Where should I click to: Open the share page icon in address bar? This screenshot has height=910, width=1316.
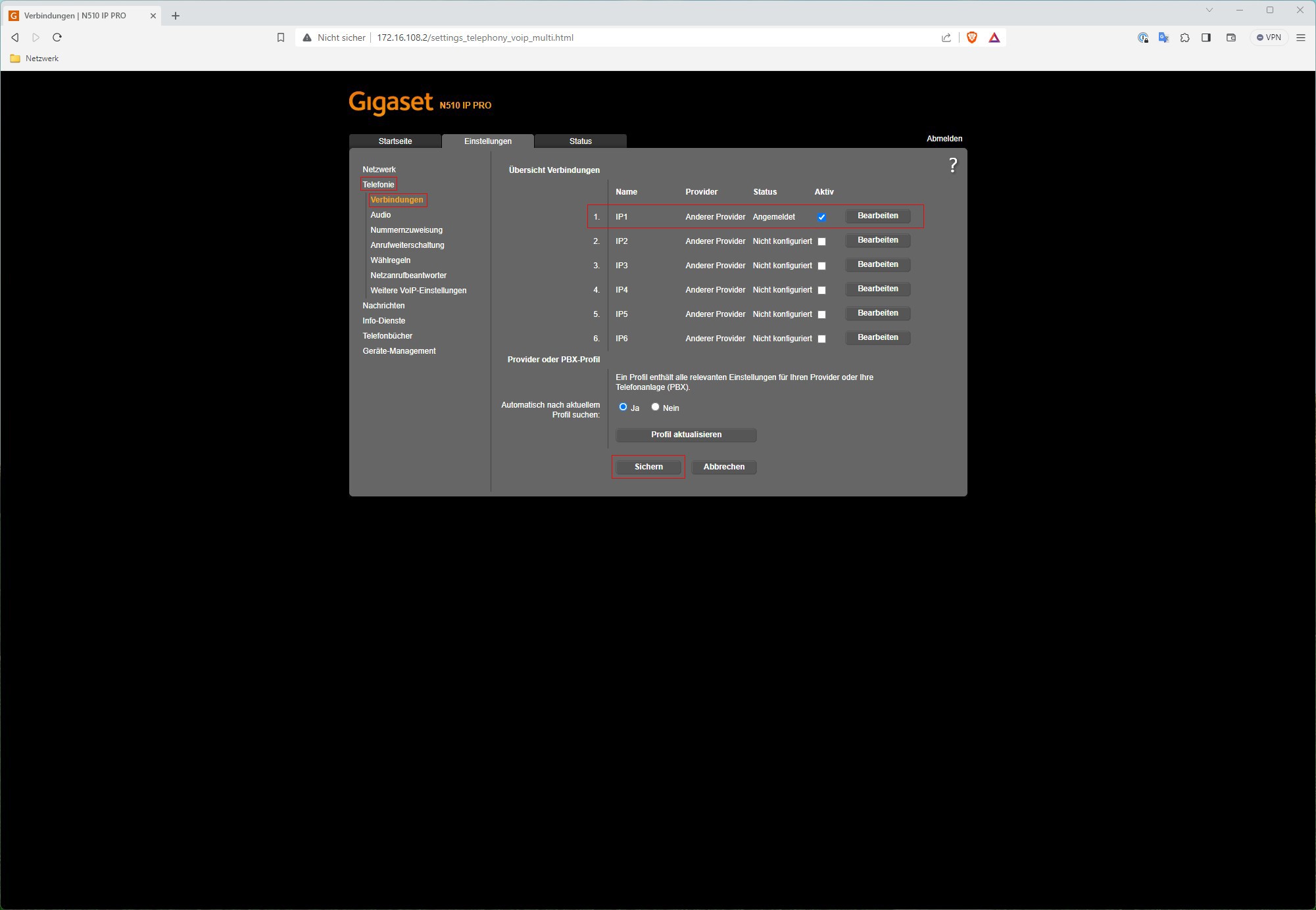pos(946,37)
